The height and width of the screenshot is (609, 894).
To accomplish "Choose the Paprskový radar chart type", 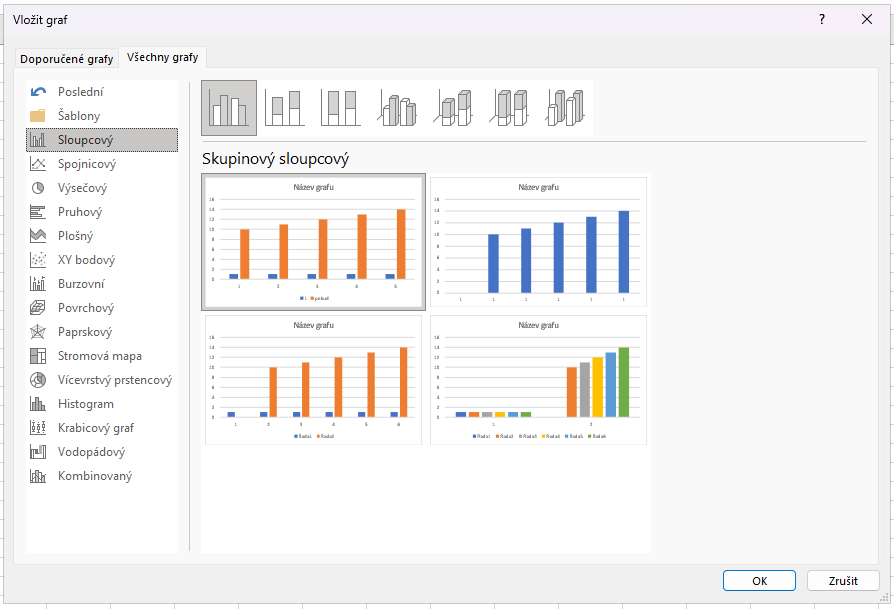I will tap(85, 332).
